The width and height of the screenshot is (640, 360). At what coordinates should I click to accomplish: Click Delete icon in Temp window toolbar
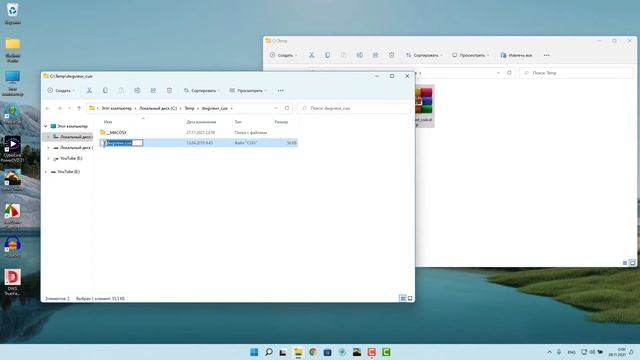click(391, 55)
